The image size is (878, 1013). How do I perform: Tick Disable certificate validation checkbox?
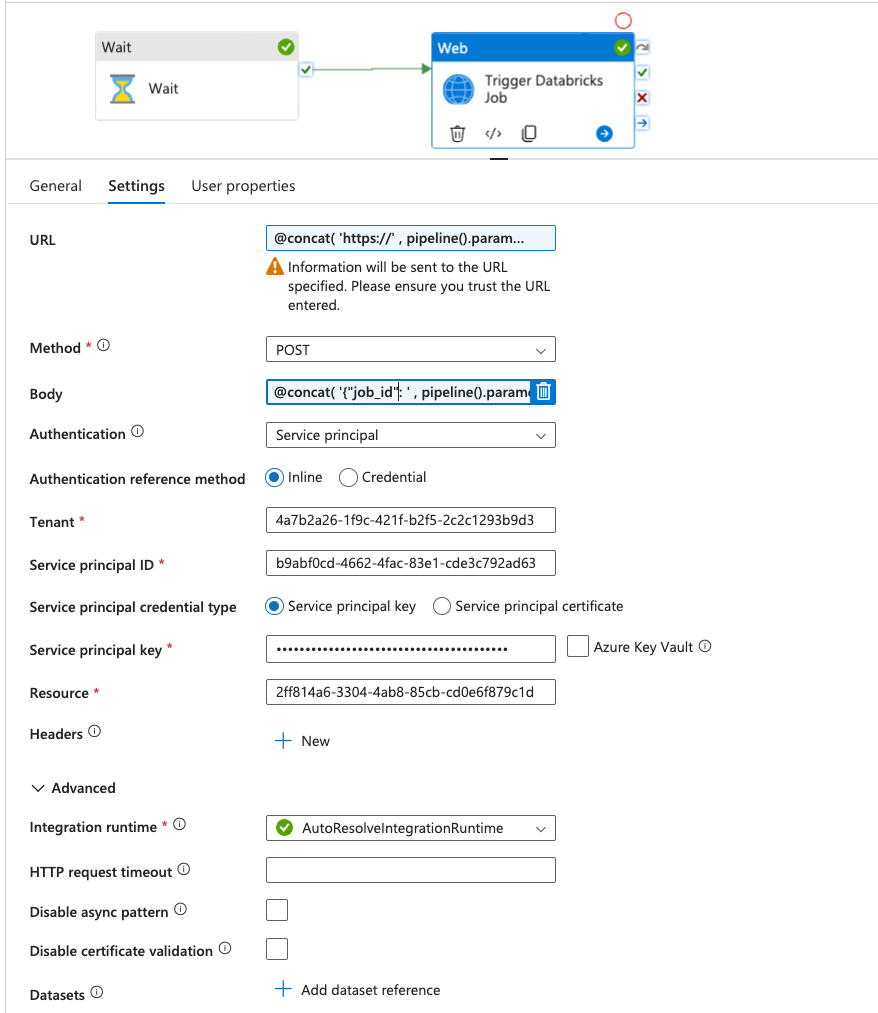pos(277,949)
